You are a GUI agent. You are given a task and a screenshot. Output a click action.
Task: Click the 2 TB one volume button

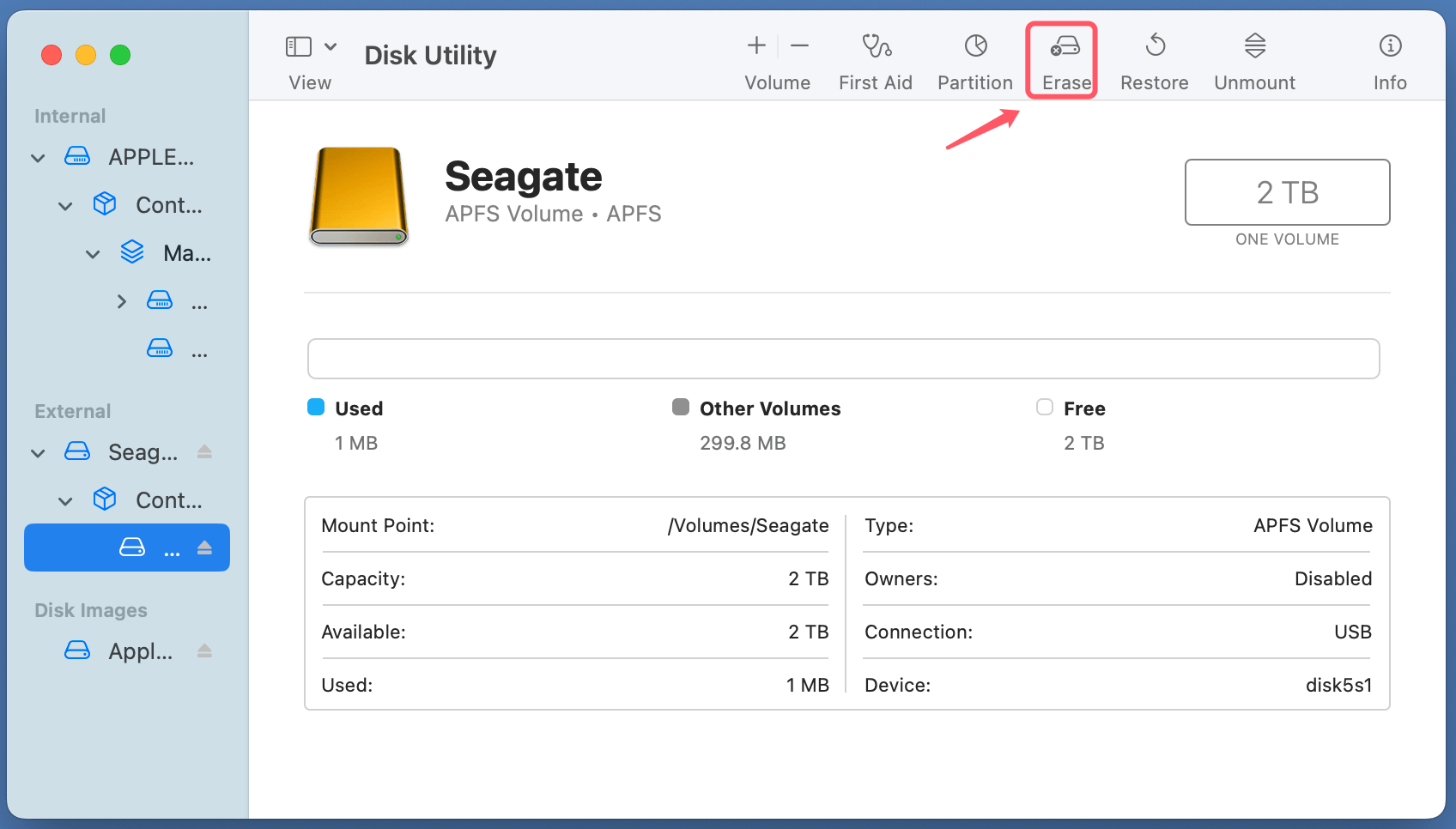(x=1287, y=192)
